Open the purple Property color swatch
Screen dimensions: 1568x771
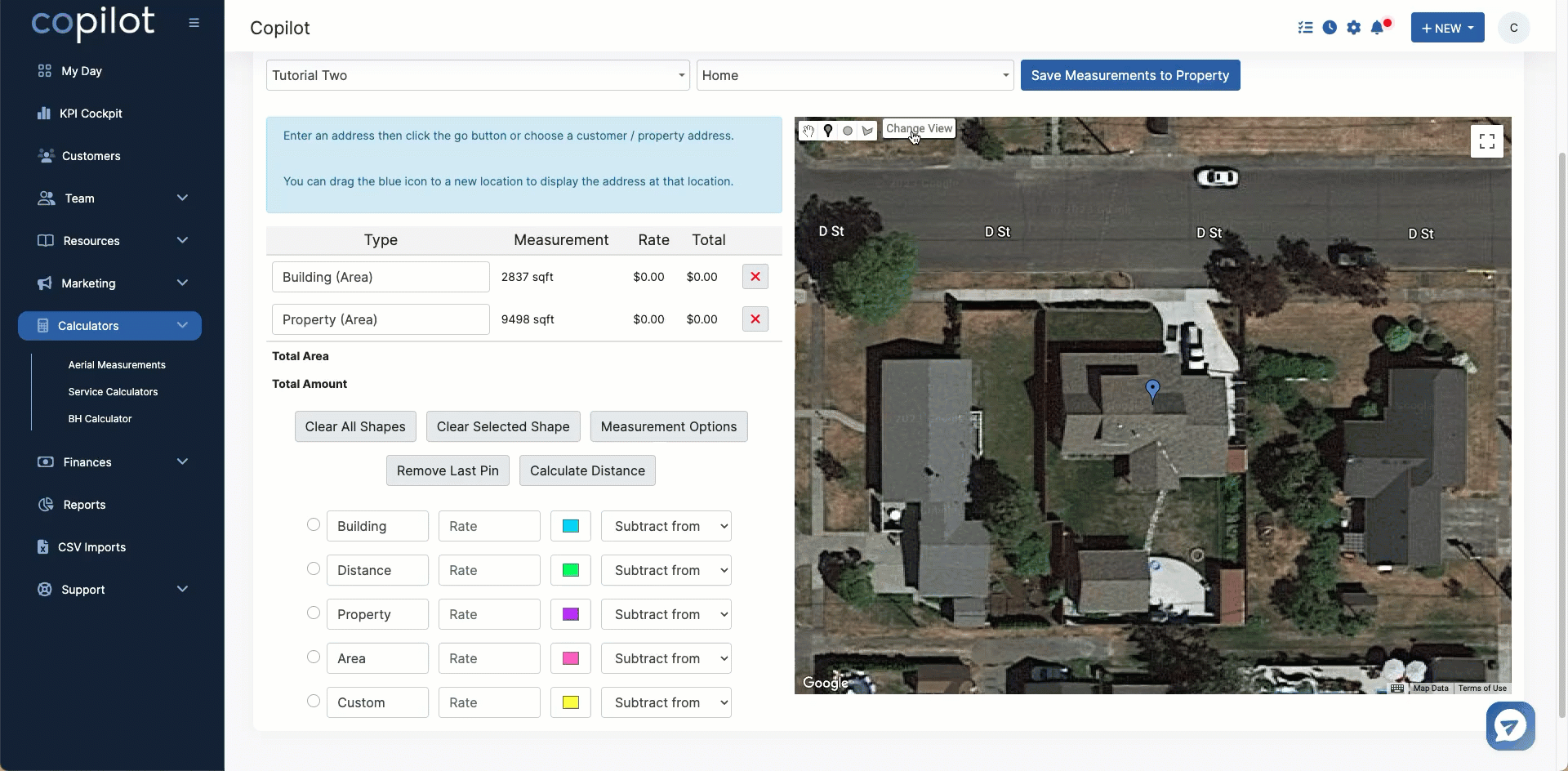pos(571,614)
